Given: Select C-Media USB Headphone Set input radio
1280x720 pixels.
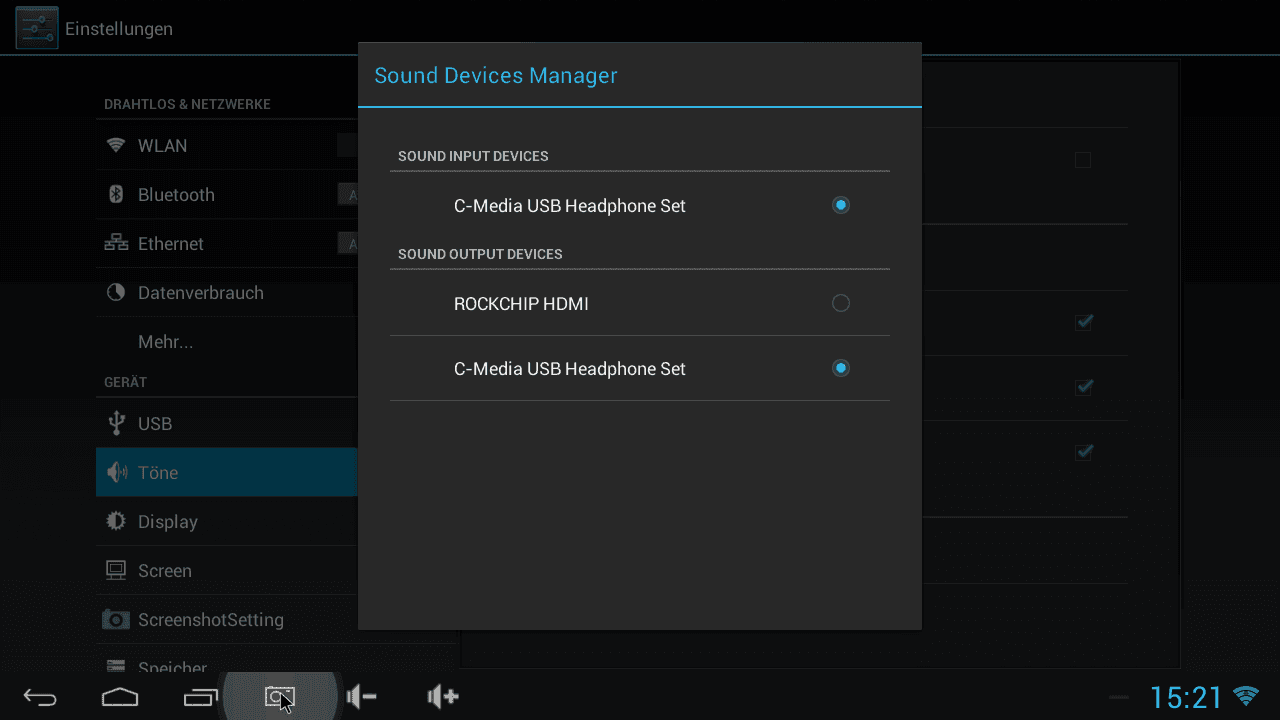Looking at the screenshot, I should pos(841,205).
